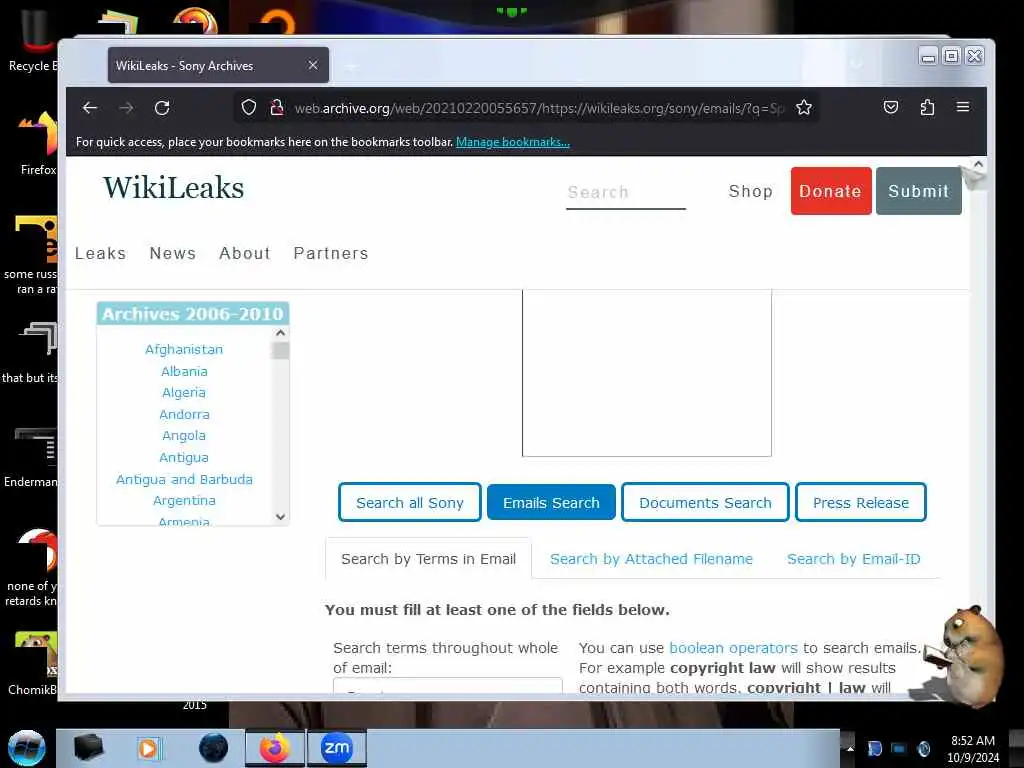
Task: Click the gray Submit button
Action: [918, 191]
